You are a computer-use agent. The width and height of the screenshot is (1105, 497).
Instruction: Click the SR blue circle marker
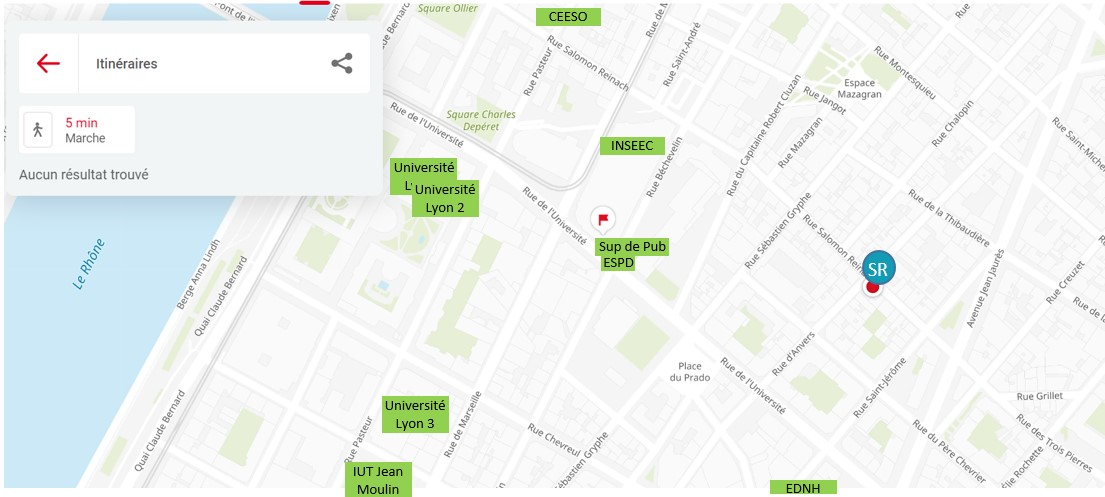click(x=878, y=268)
